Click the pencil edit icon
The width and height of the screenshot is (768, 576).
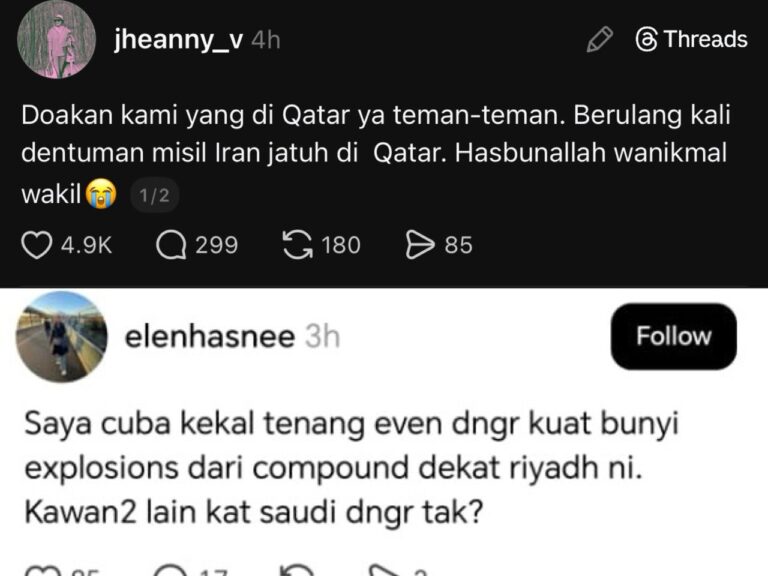(x=599, y=40)
